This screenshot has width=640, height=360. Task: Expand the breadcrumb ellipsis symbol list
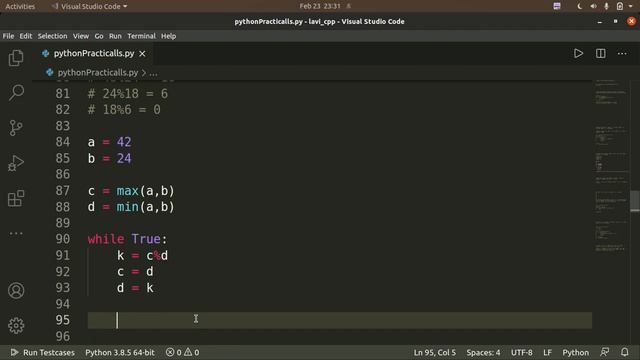point(153,73)
